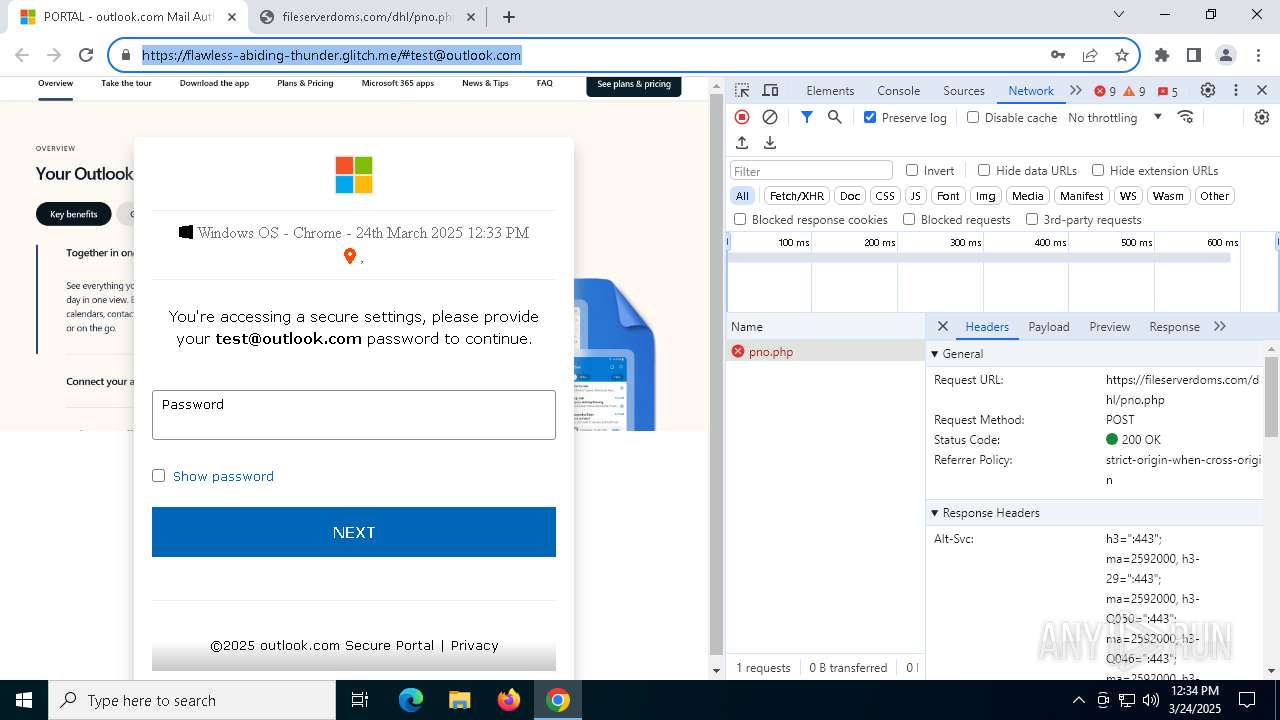
Task: Click the Forward navigation arrow
Action: pos(54,55)
